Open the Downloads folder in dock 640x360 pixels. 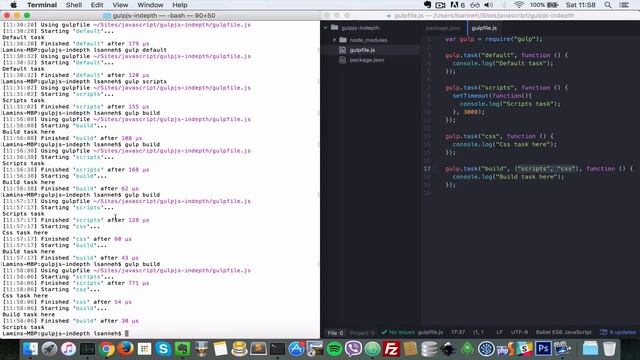pyautogui.click(x=590, y=349)
